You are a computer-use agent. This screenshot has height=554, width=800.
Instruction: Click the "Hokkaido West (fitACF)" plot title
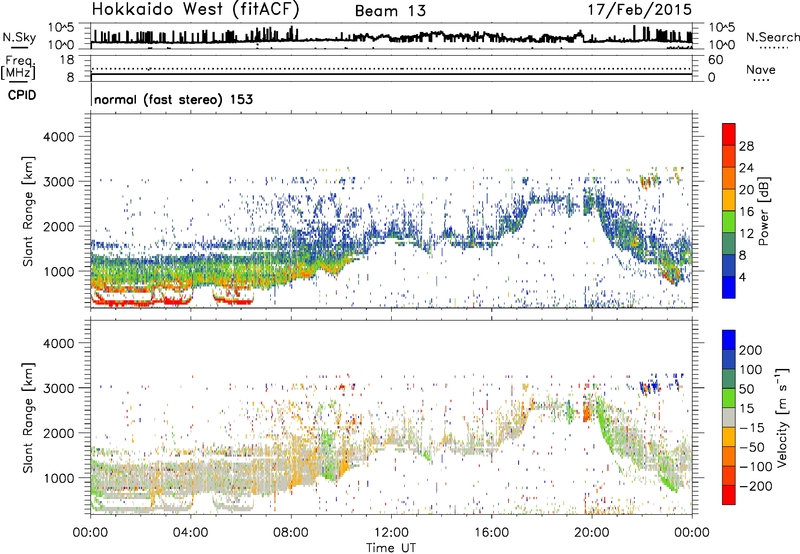click(195, 9)
